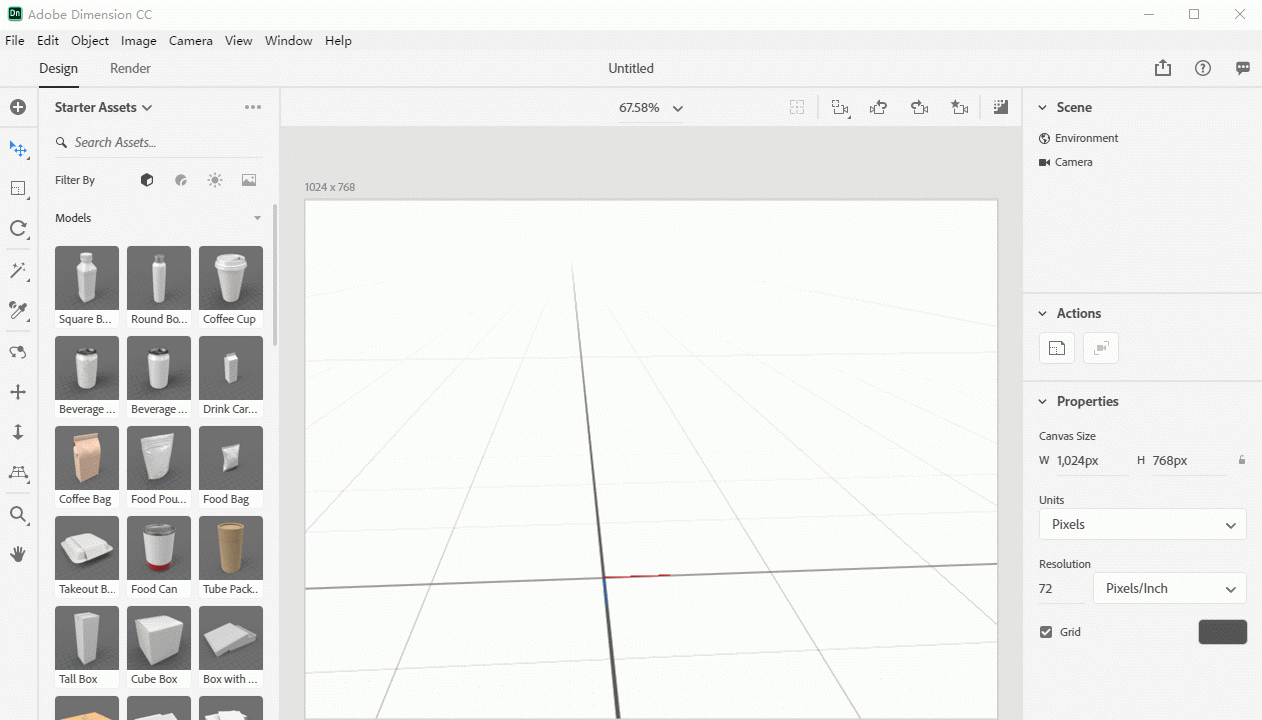
Task: Select the Zoom magnifier tool
Action: point(18,514)
